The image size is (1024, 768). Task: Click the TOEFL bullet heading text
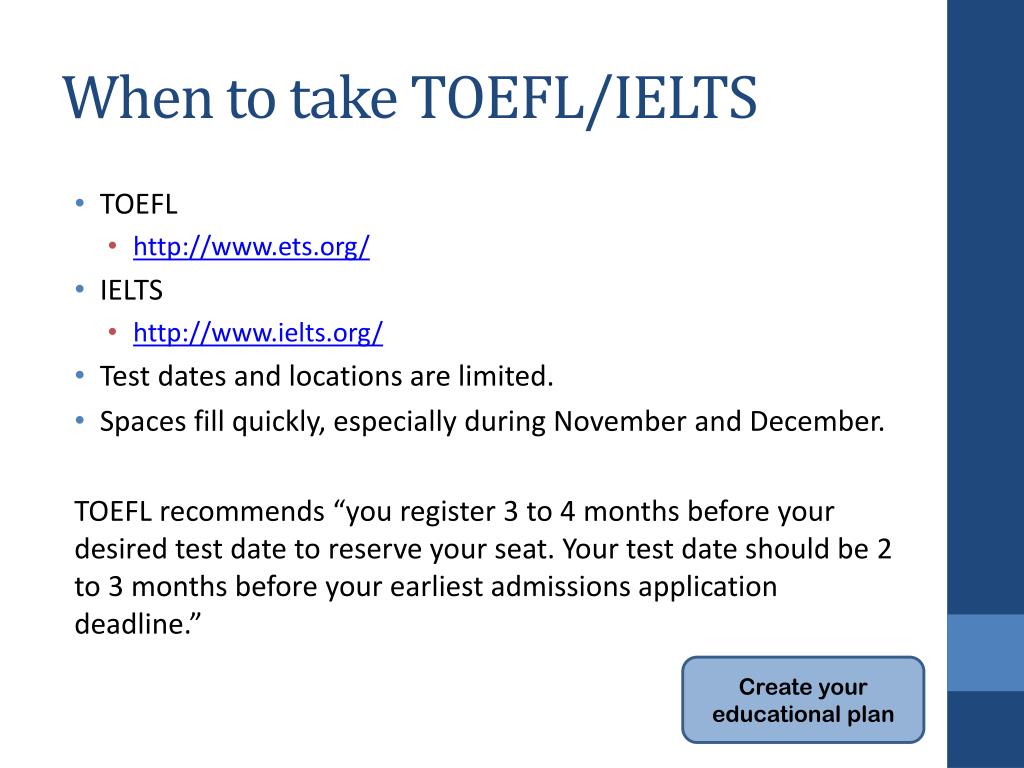click(x=138, y=204)
